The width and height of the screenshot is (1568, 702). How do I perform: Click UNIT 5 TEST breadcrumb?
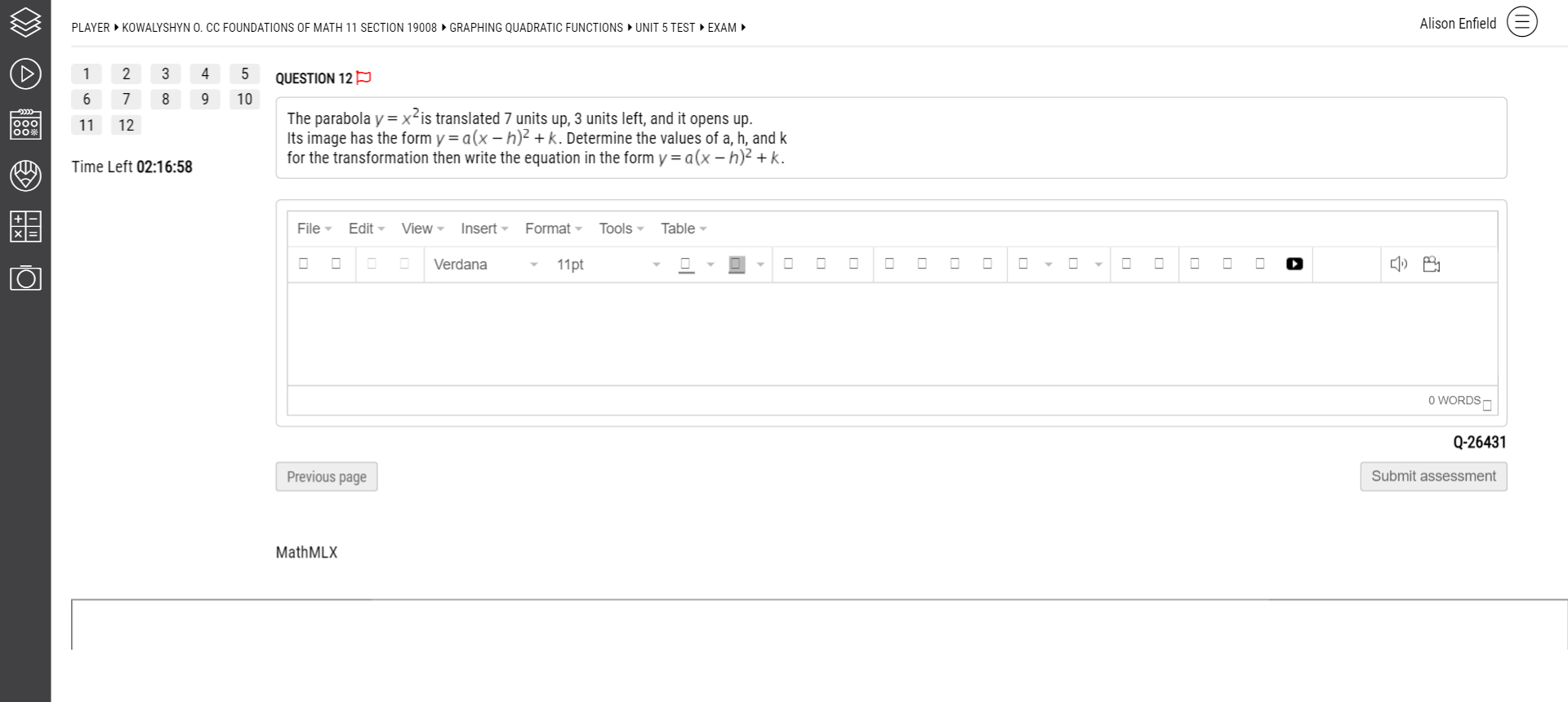[665, 28]
